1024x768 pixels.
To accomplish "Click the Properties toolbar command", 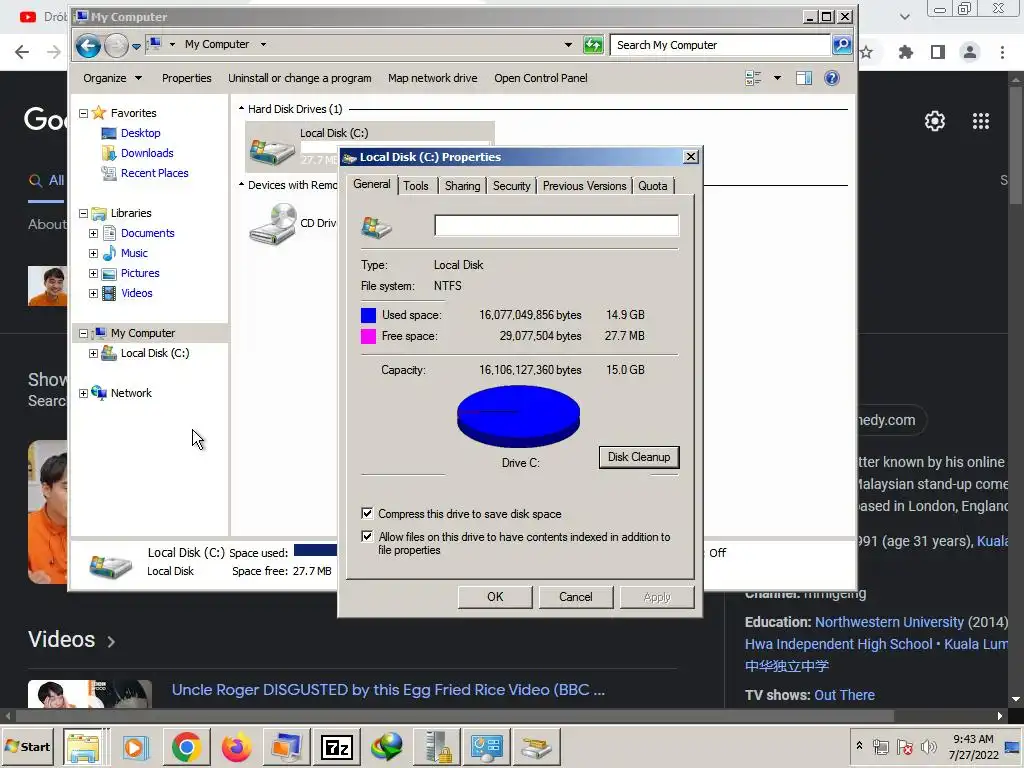I will (x=187, y=78).
